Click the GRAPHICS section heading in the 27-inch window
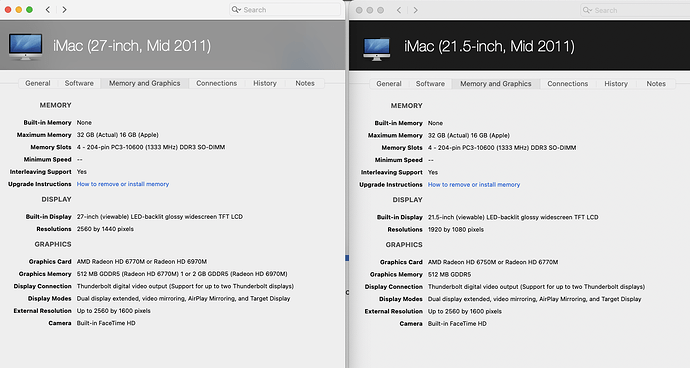 pos(53,244)
